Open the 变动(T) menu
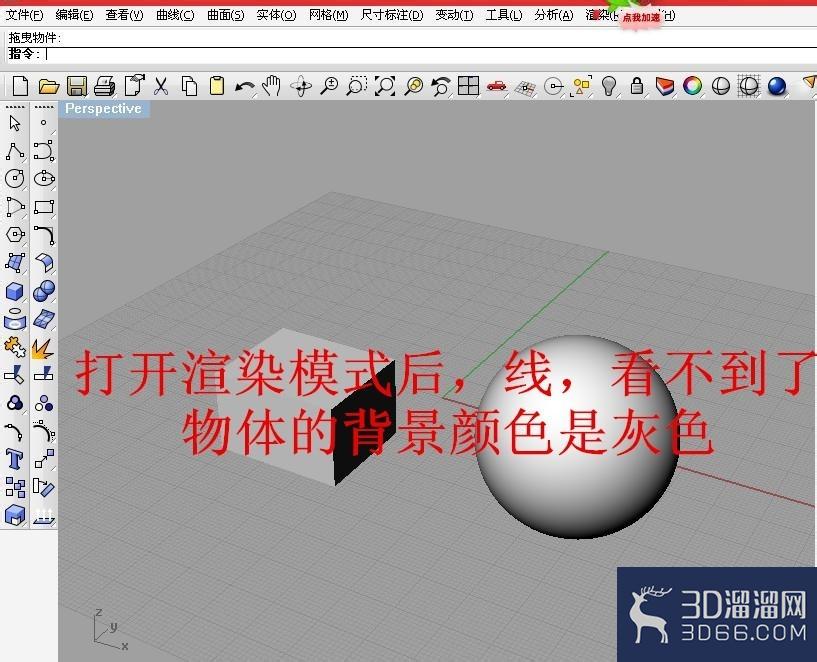This screenshot has height=662, width=817. (454, 15)
